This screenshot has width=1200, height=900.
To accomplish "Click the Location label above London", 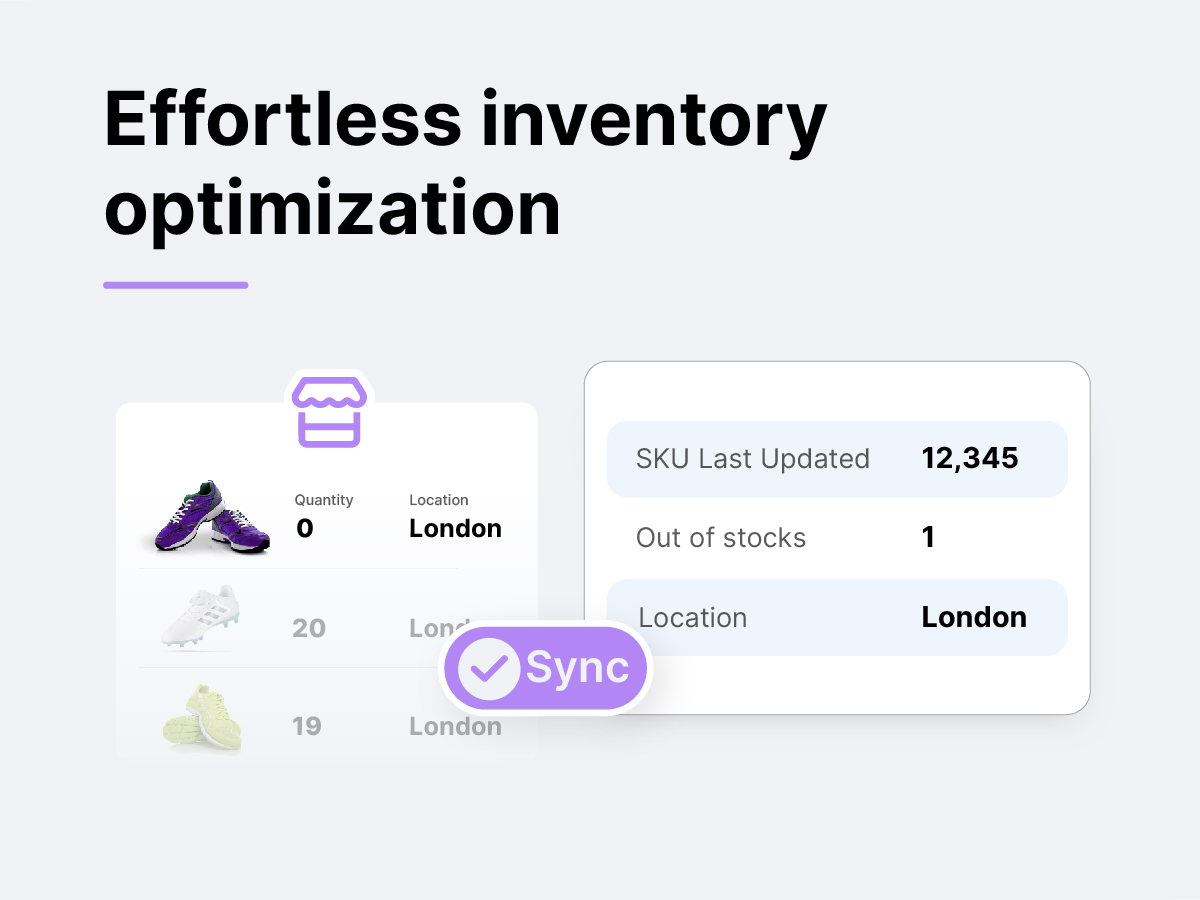I will pyautogui.click(x=439, y=500).
